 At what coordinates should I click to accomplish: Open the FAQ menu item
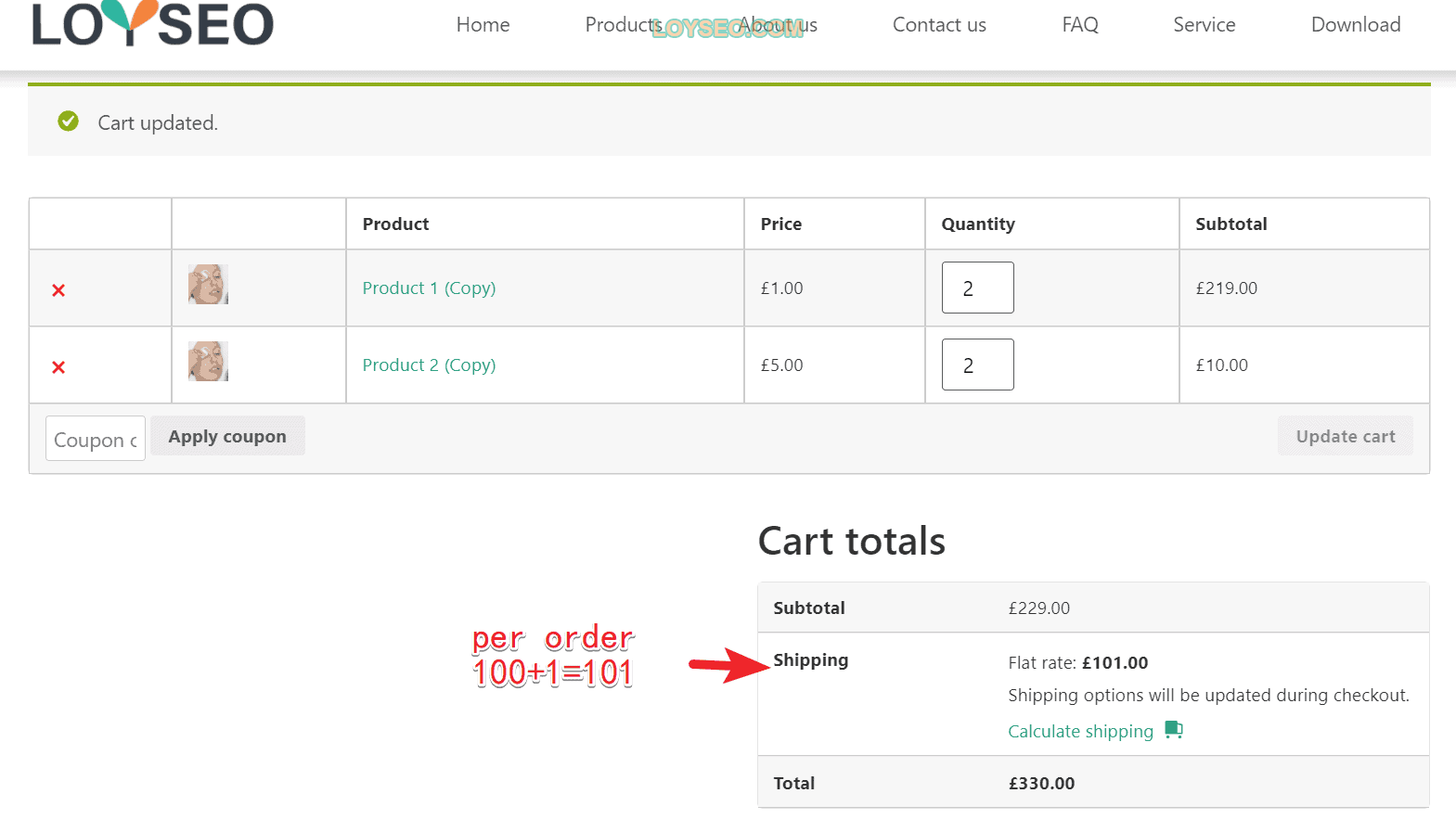point(1080,25)
